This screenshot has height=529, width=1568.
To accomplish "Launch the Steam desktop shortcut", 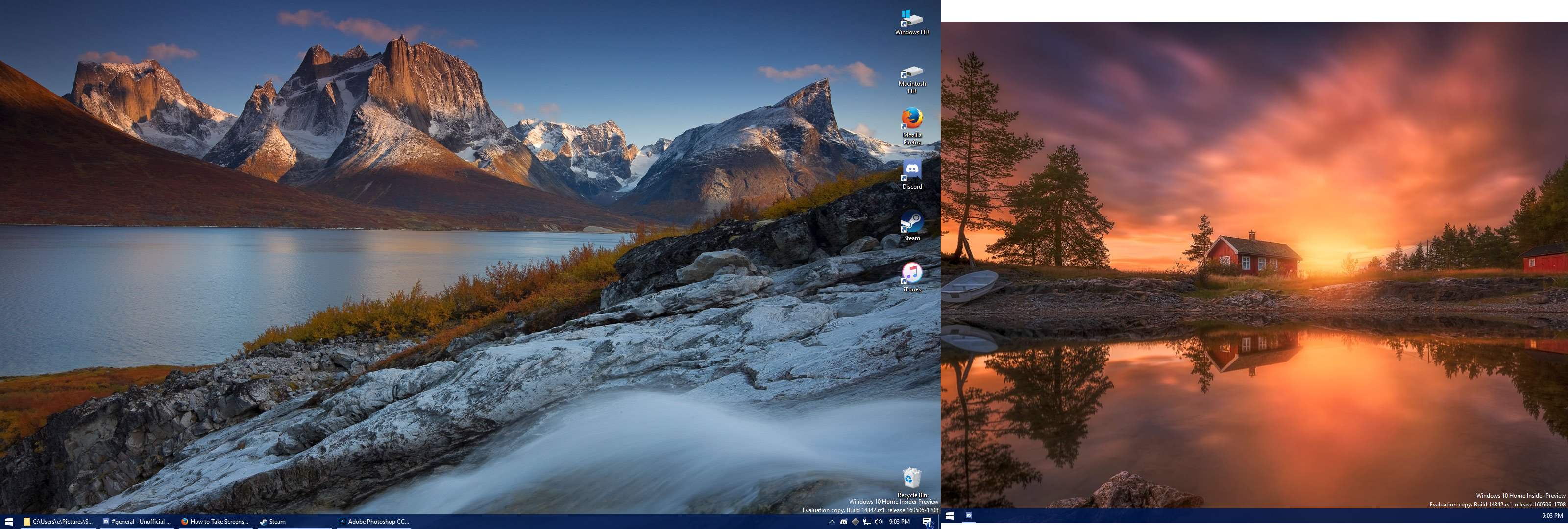I will pyautogui.click(x=911, y=222).
